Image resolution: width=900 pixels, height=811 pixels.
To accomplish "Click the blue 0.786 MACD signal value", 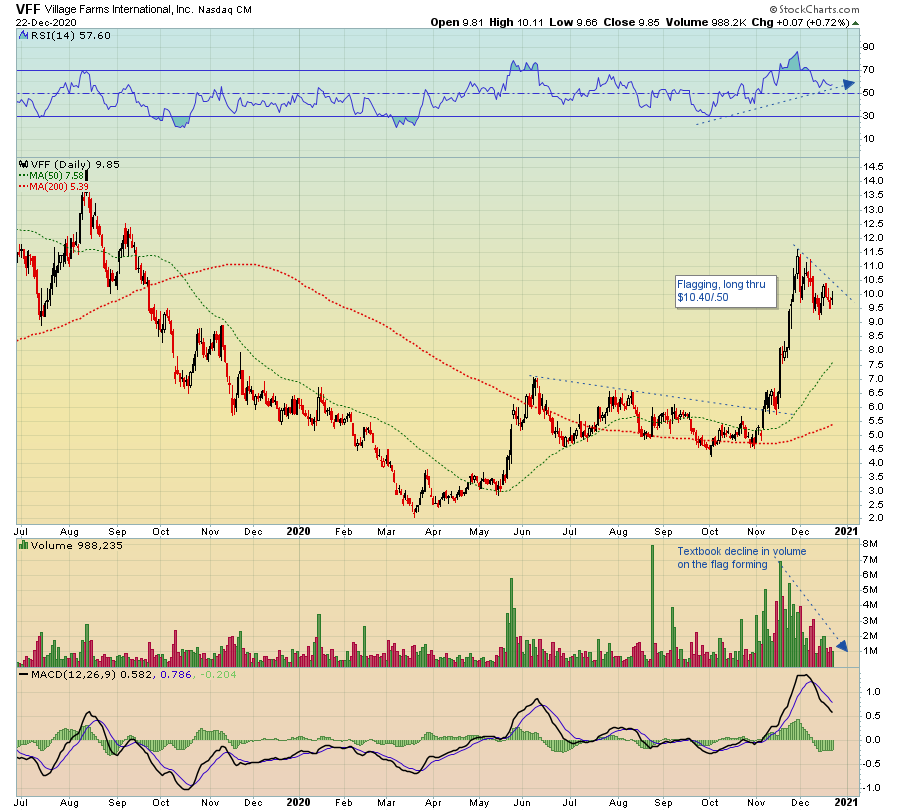I will coord(176,674).
